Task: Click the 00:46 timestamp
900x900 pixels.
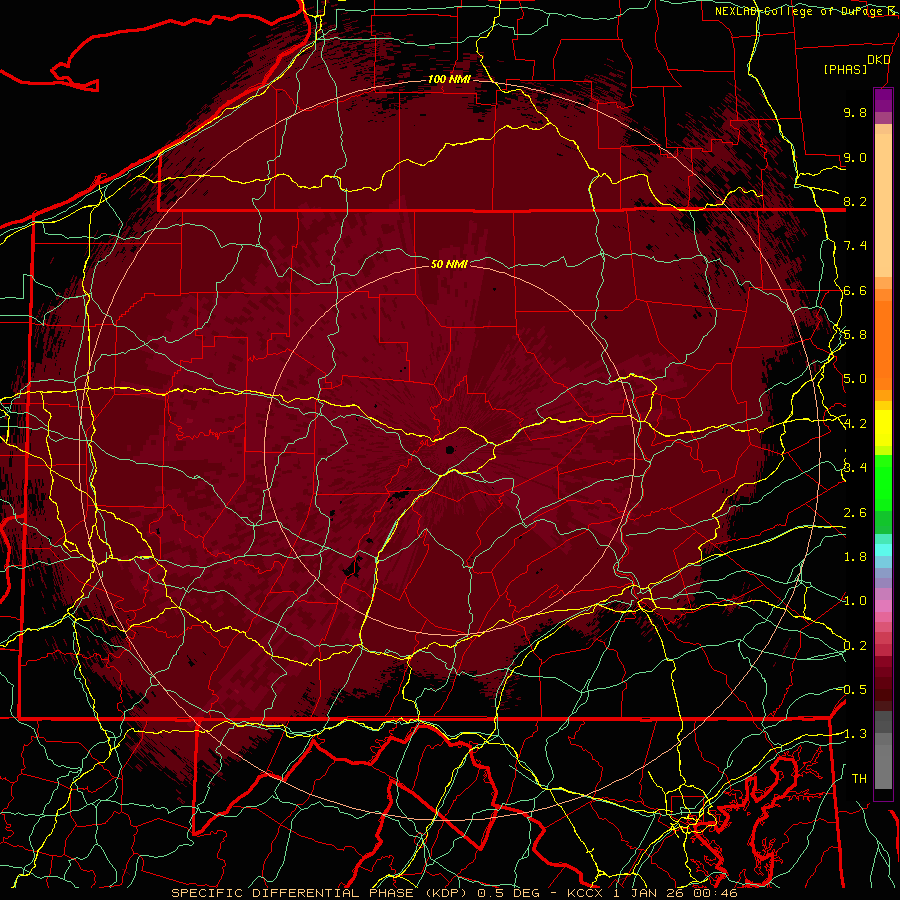Action: click(x=717, y=893)
